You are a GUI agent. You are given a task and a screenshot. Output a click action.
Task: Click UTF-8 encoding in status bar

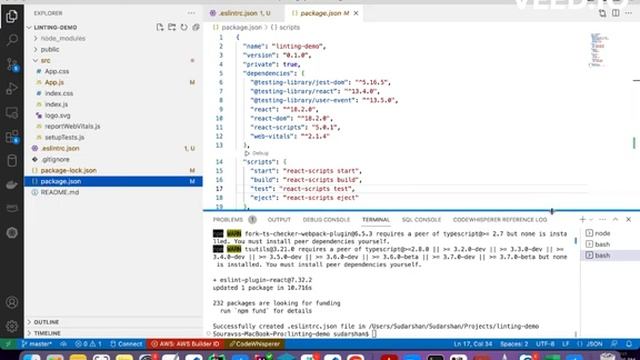pyautogui.click(x=545, y=344)
